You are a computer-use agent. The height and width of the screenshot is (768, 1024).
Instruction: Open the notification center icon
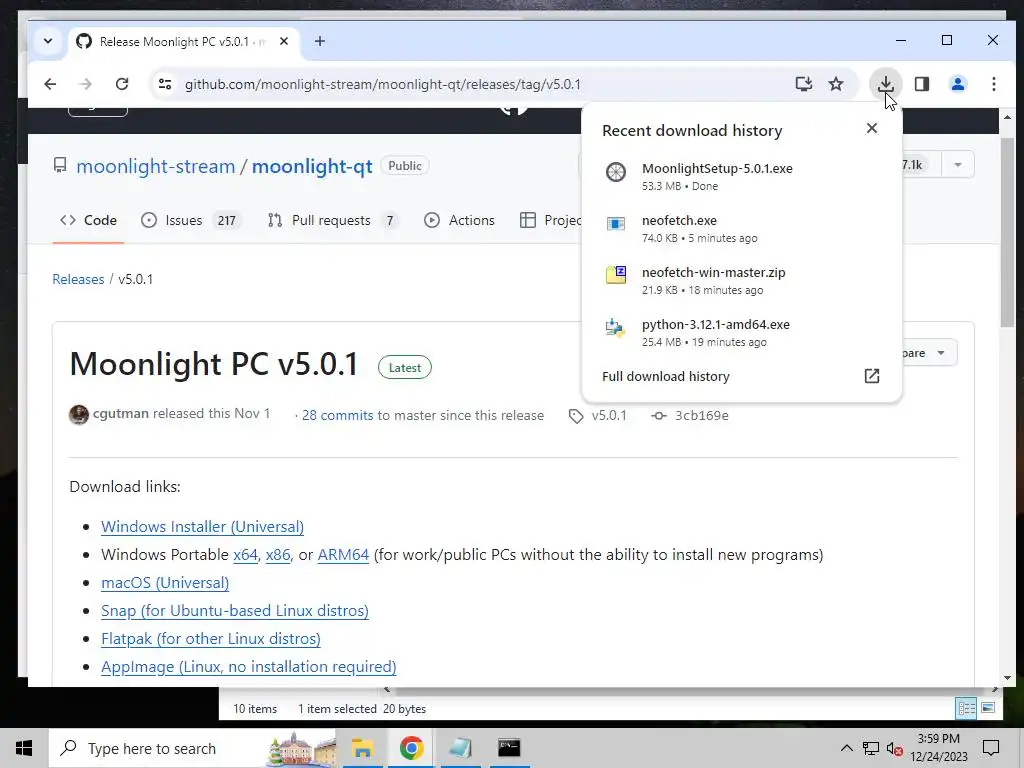pyautogui.click(x=991, y=748)
